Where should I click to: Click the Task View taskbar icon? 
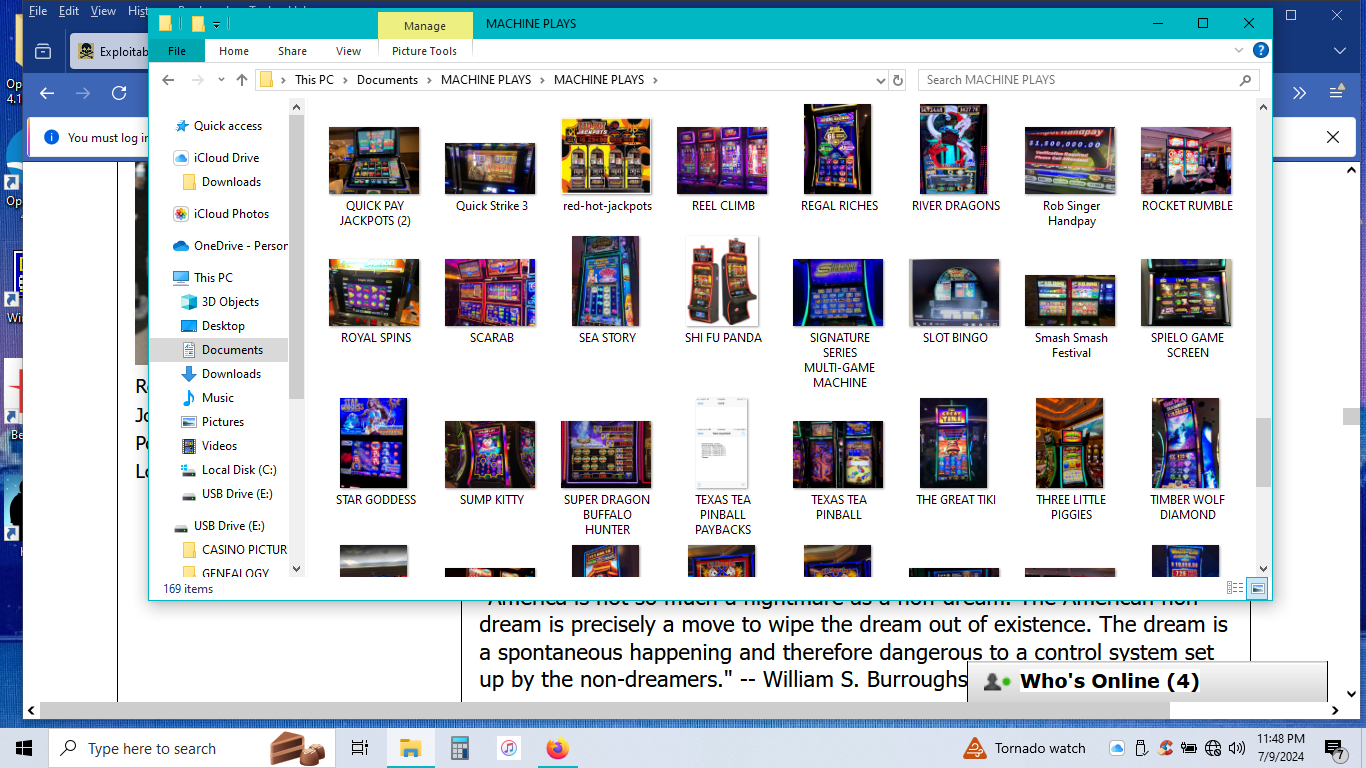point(360,748)
